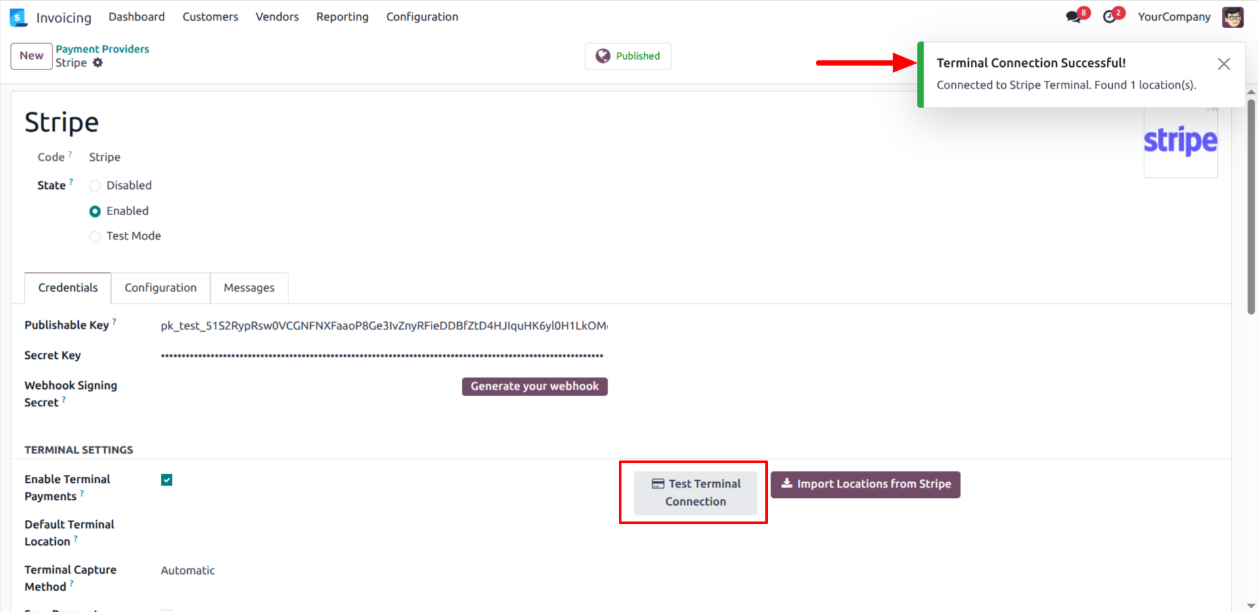Switch to the Configuration tab

click(x=160, y=288)
